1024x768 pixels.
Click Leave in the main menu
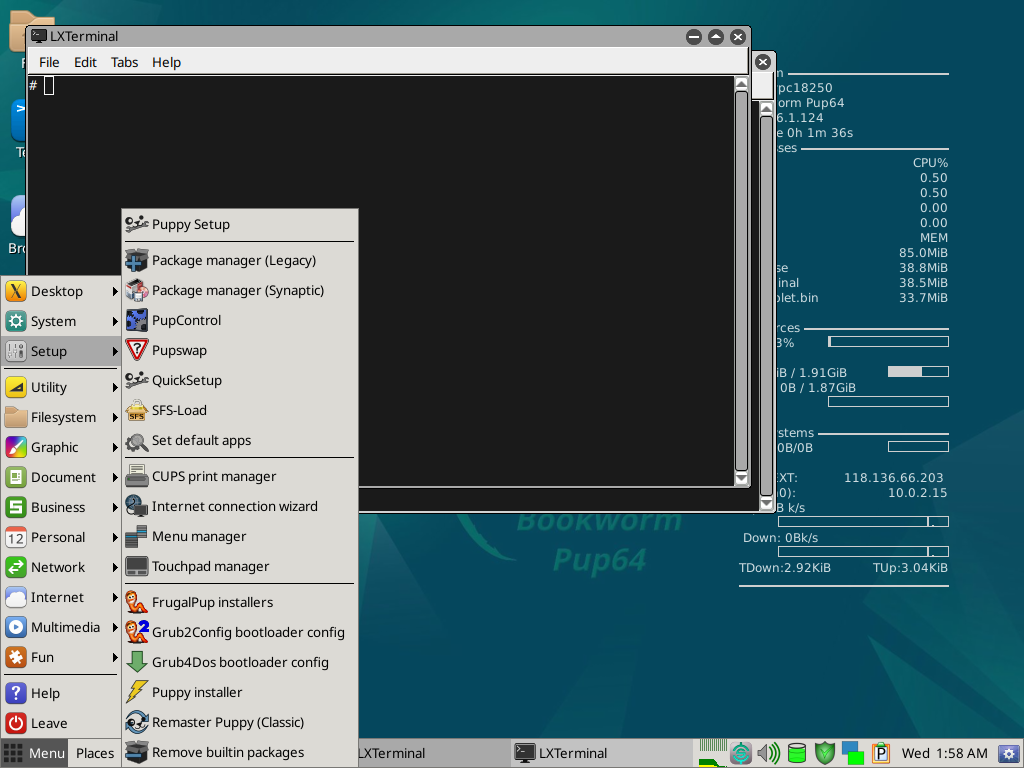[x=61, y=724]
